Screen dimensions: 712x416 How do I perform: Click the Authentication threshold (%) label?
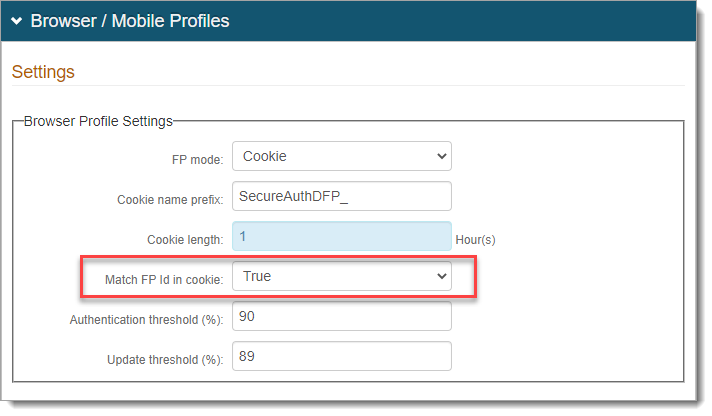(x=146, y=320)
